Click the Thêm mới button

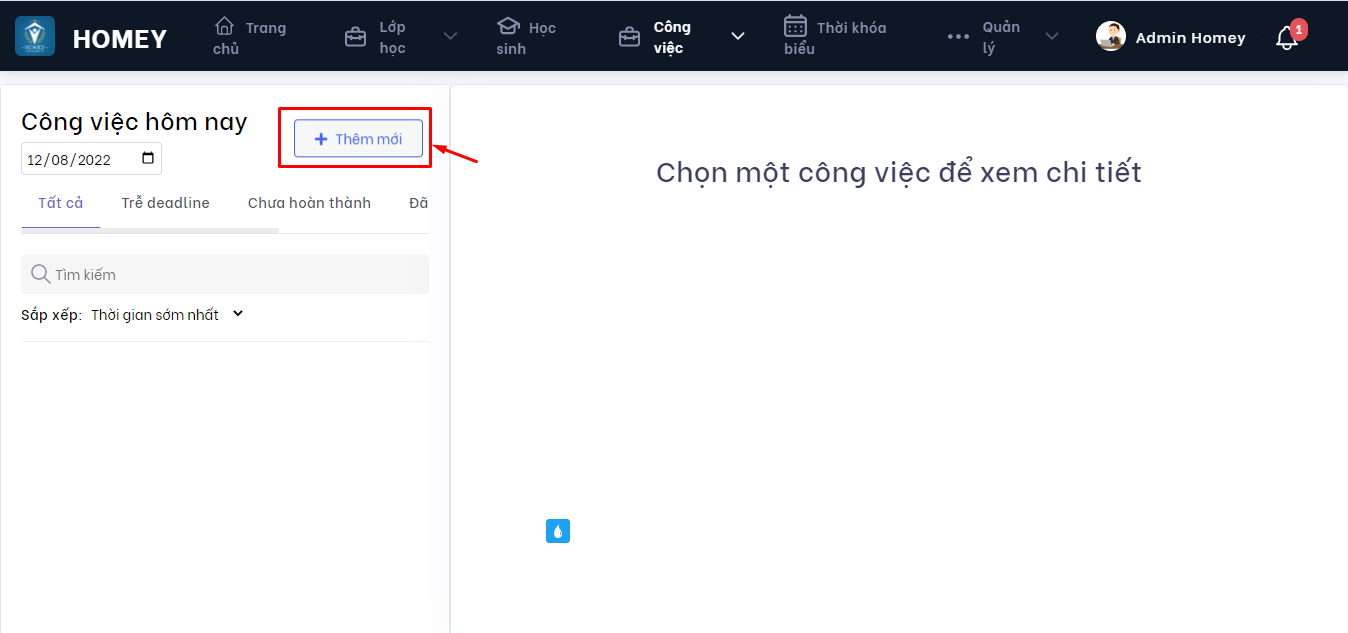[x=357, y=138]
